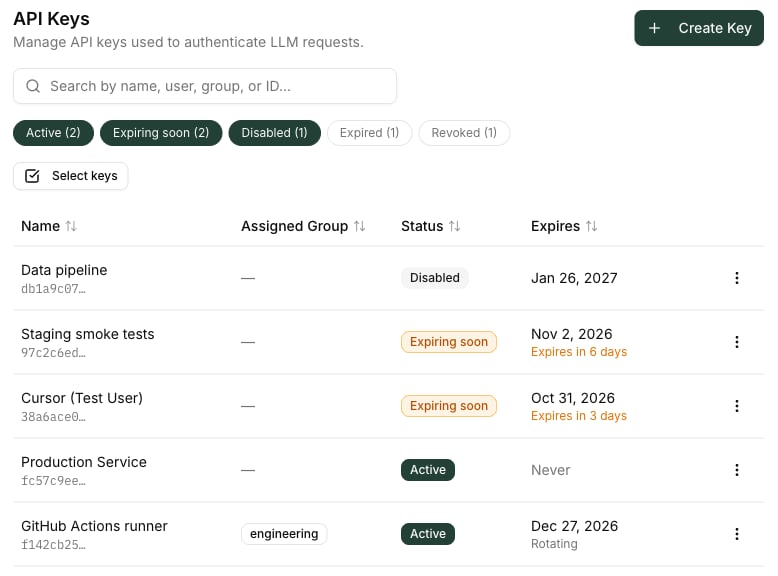
Task: Toggle the Active (2) filter chip
Action: click(53, 133)
